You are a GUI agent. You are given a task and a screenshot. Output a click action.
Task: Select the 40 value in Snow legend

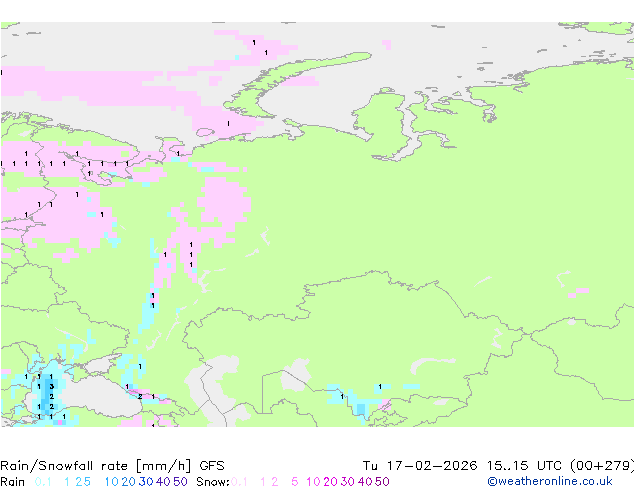tap(365, 482)
